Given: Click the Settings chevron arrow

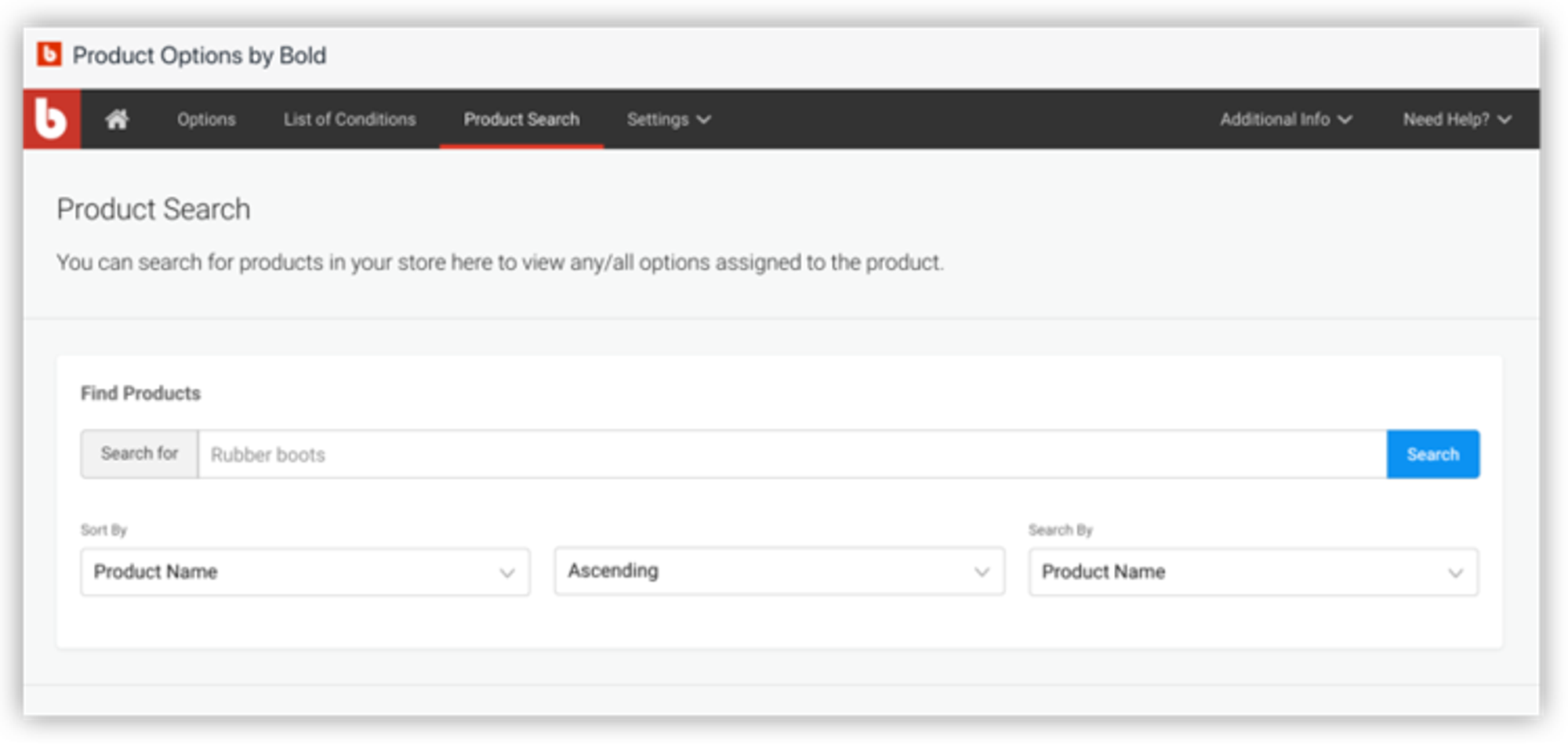Looking at the screenshot, I should (x=704, y=119).
